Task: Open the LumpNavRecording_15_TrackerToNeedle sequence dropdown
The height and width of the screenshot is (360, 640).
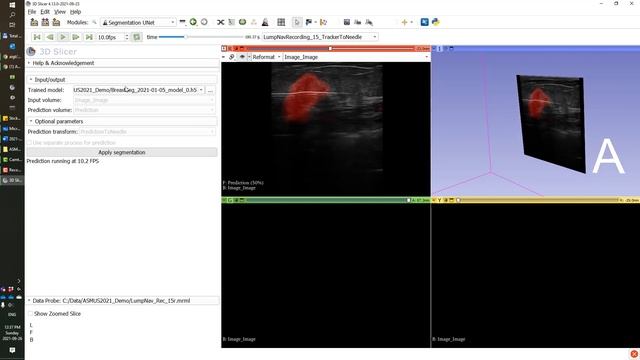Action: [x=320, y=37]
